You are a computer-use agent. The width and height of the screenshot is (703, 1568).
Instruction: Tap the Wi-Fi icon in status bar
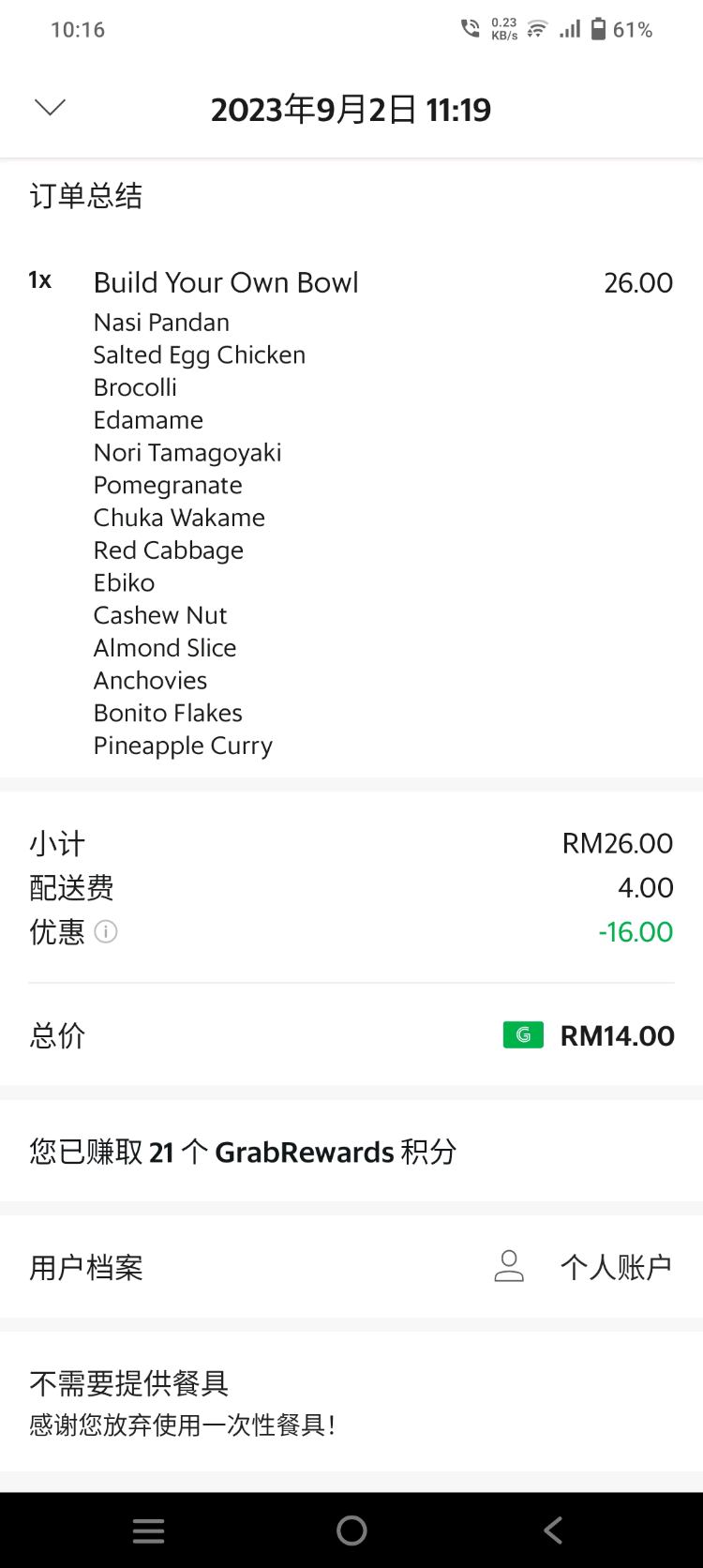pyautogui.click(x=537, y=29)
